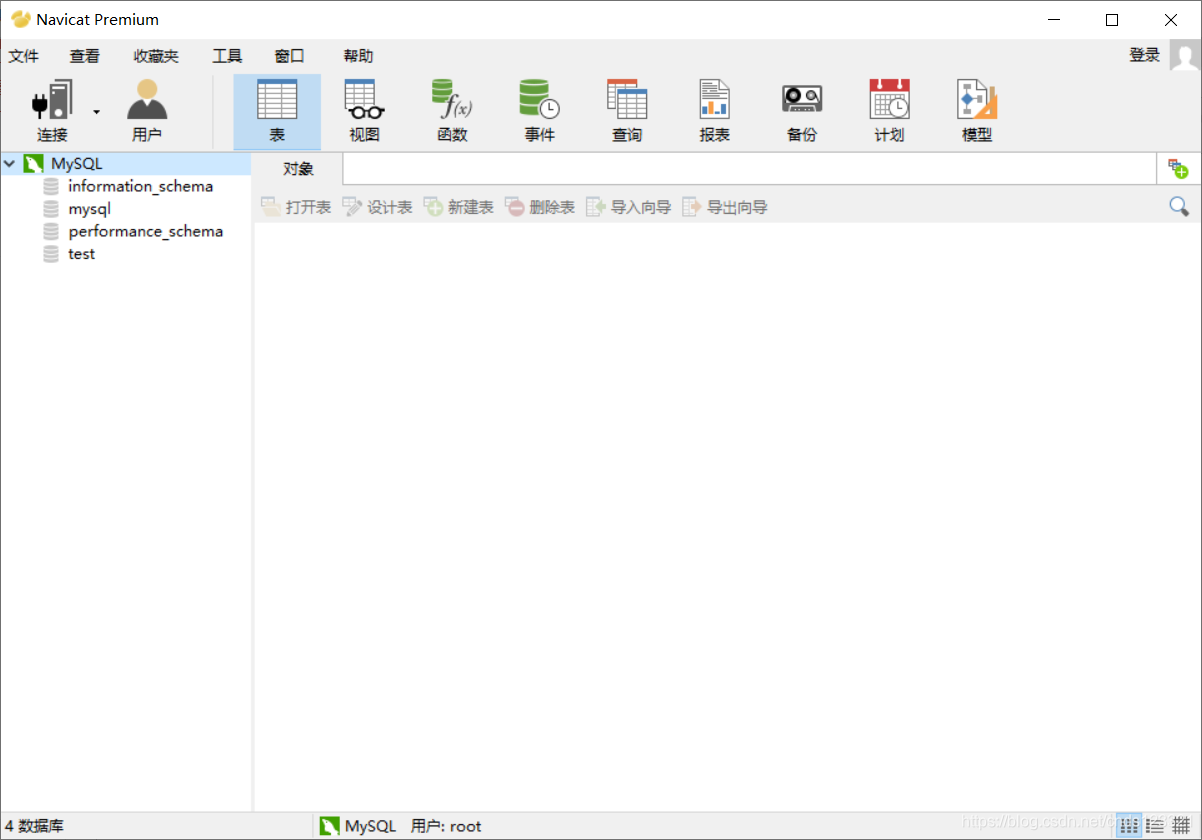This screenshot has width=1202, height=840.
Task: Select the mysql database in the tree
Action: [89, 209]
